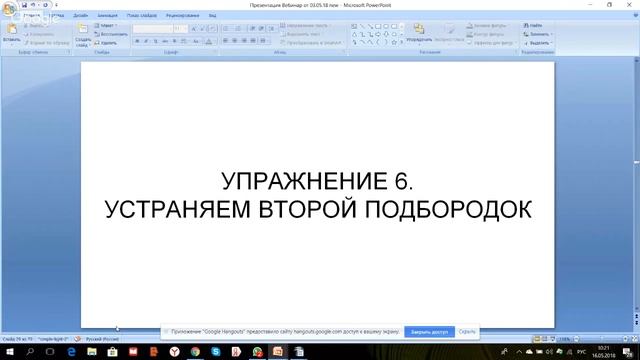
Task: Select the oval shape in gallery
Action: point(386,27)
